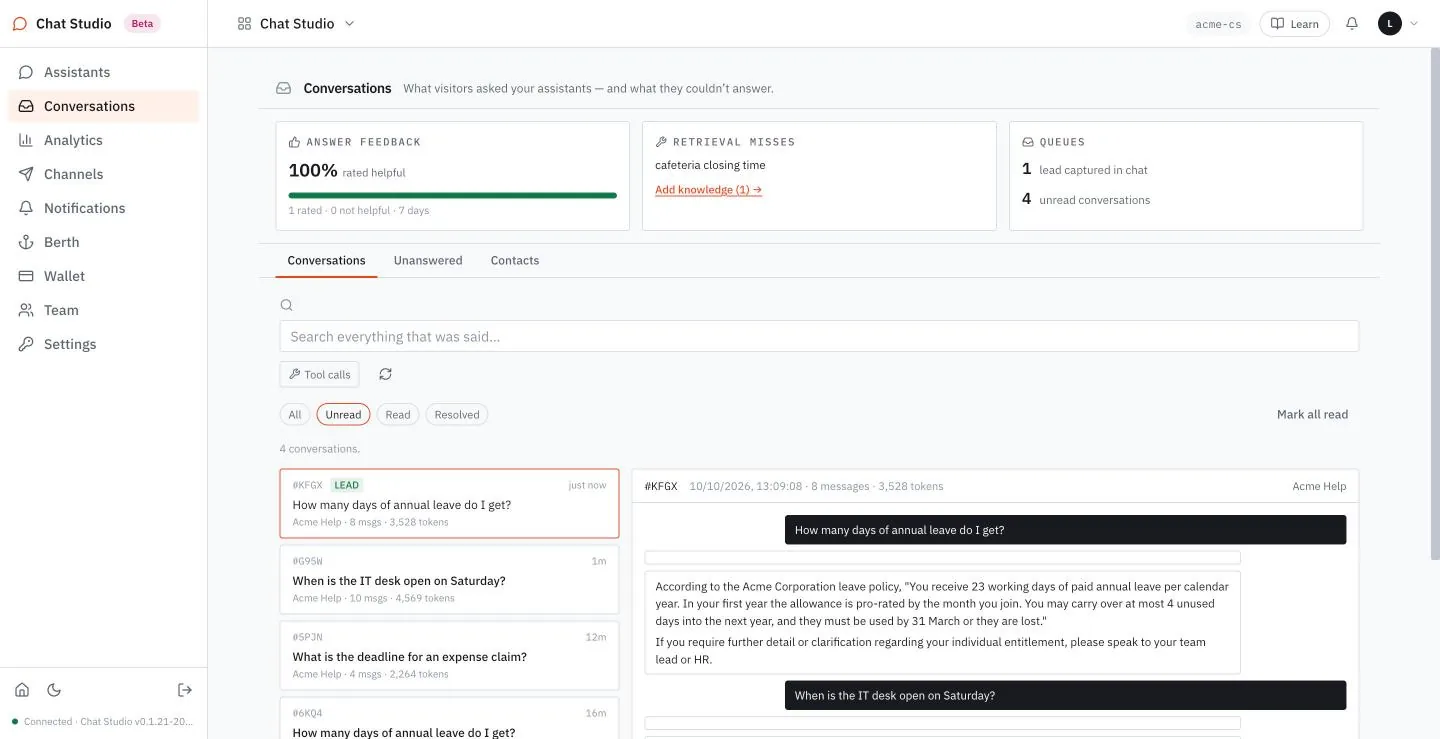Viewport: 1440px width, 739px height.
Task: Follow the Add knowledge (1) link
Action: (x=708, y=189)
